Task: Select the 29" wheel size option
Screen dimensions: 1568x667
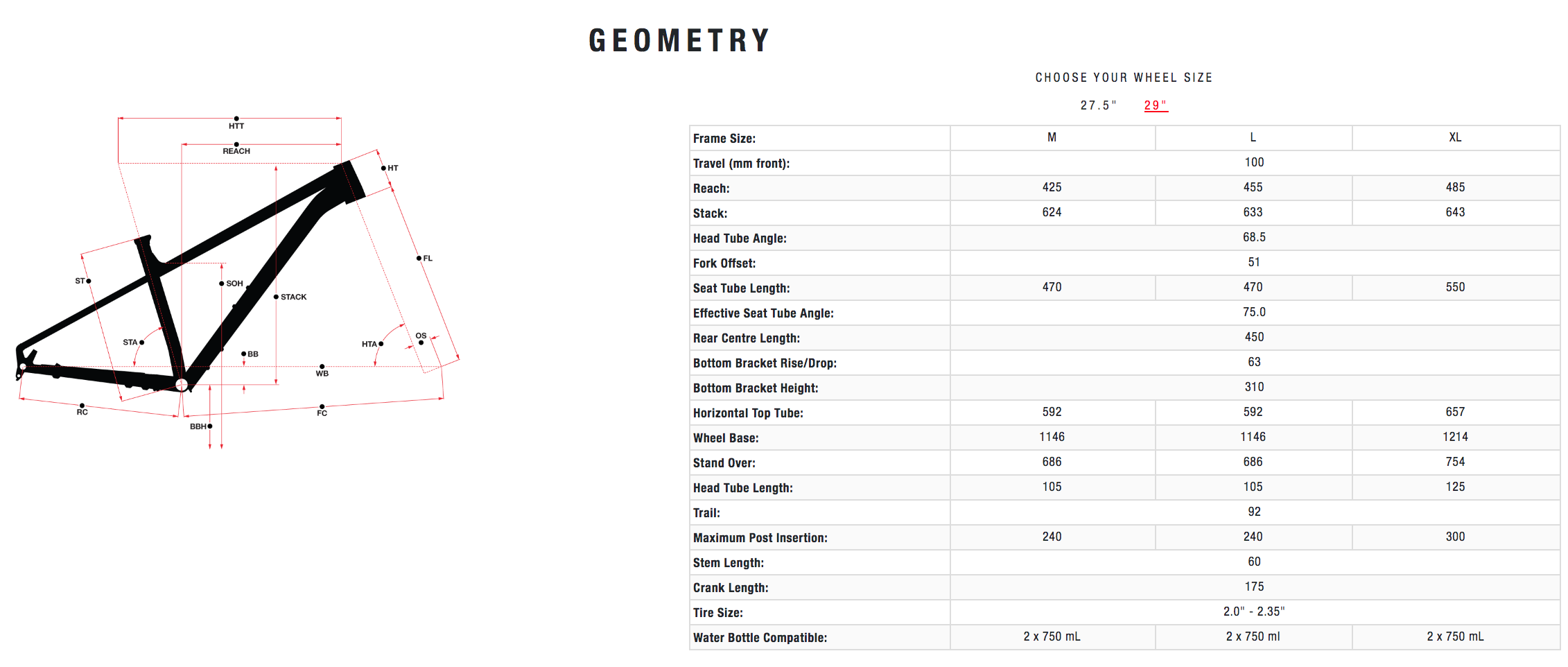Action: coord(1155,105)
